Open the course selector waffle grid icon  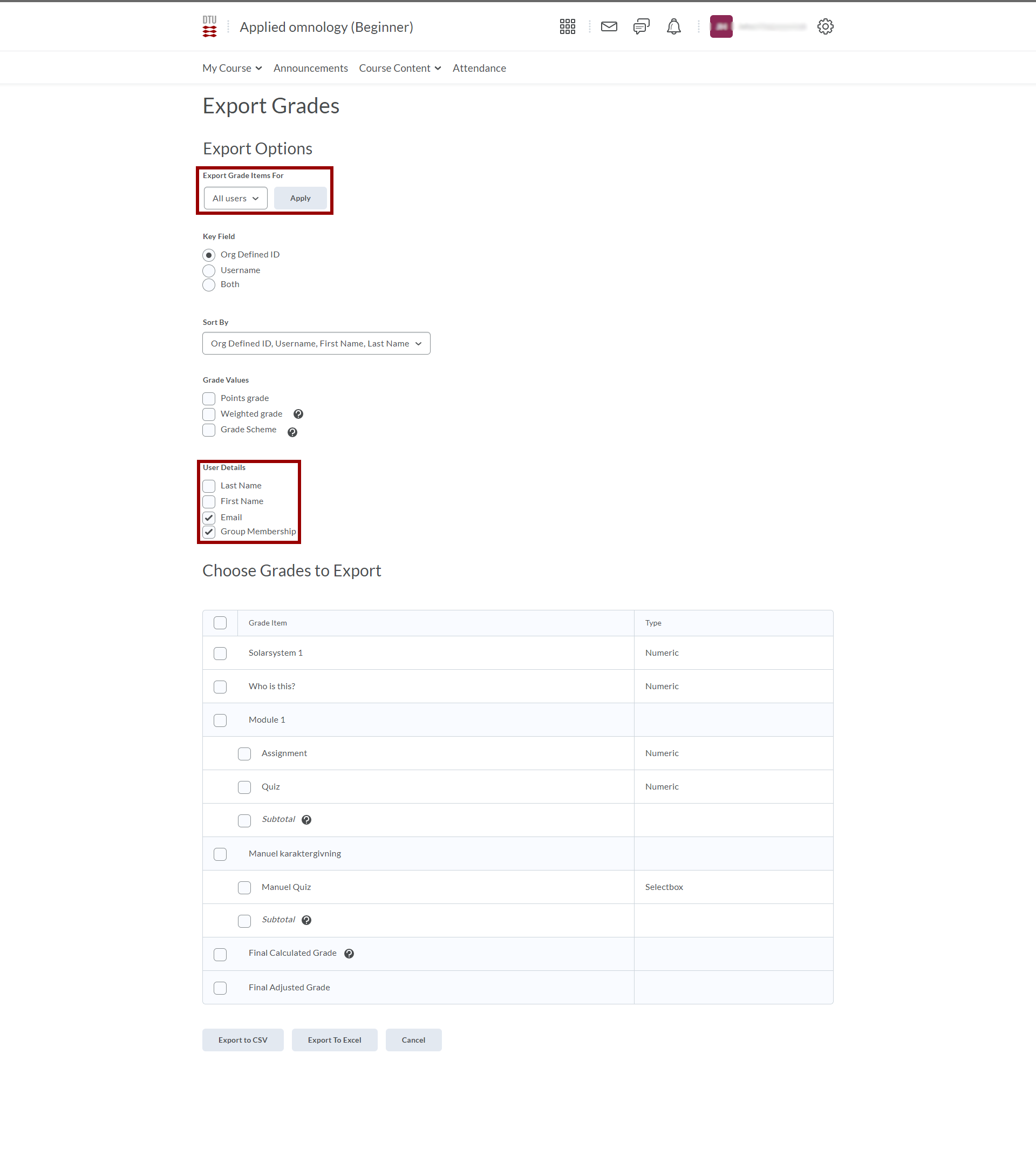pyautogui.click(x=567, y=26)
